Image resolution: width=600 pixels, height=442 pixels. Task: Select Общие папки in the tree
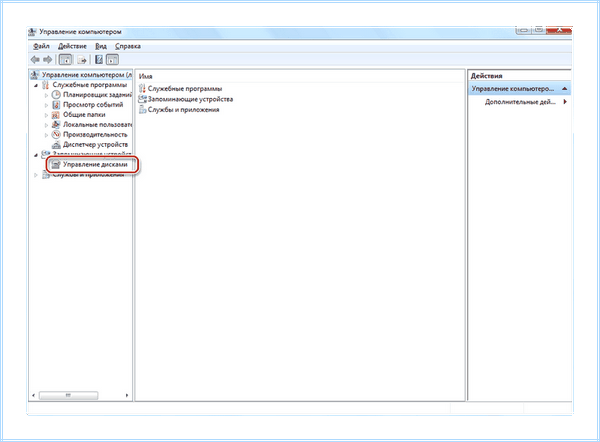coord(84,114)
